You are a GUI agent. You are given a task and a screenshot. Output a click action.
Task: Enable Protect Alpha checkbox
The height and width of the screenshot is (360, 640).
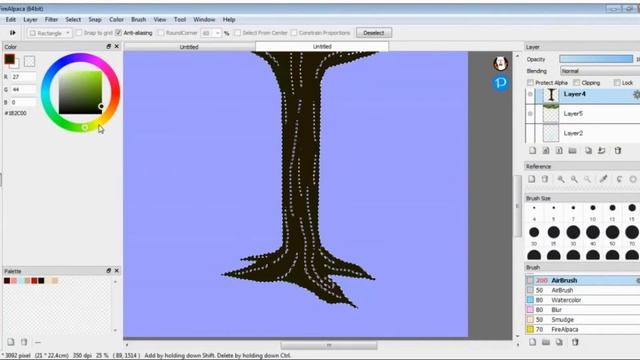[530, 83]
